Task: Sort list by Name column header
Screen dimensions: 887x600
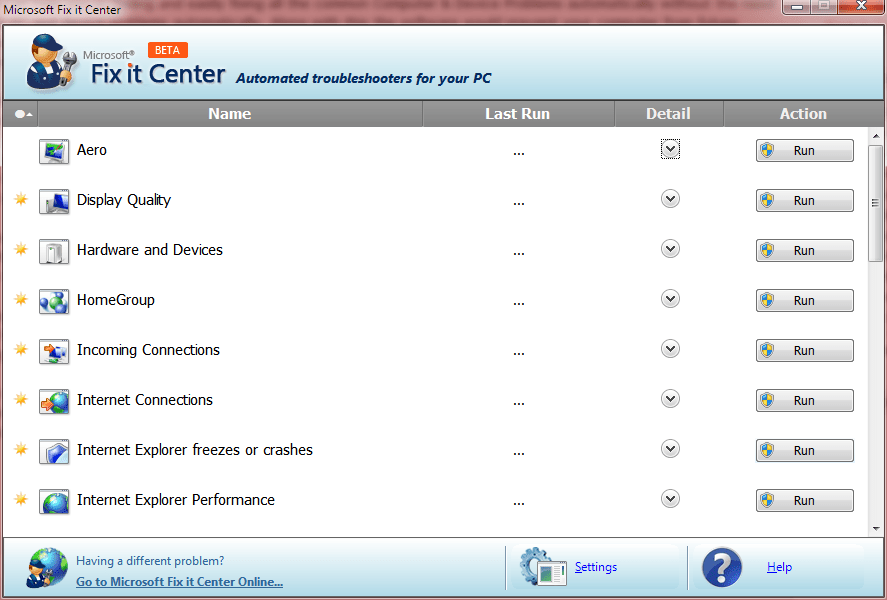Action: [x=230, y=114]
